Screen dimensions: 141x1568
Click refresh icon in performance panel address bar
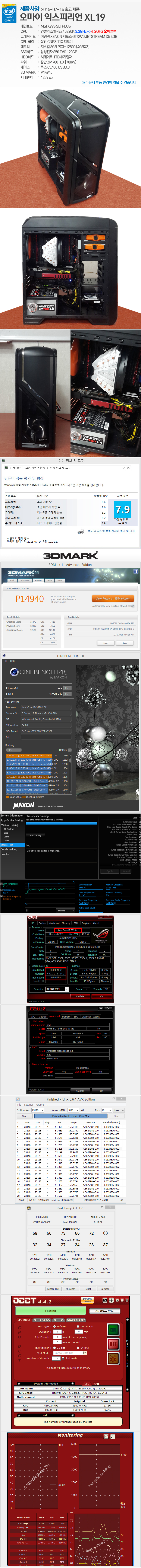128,468
